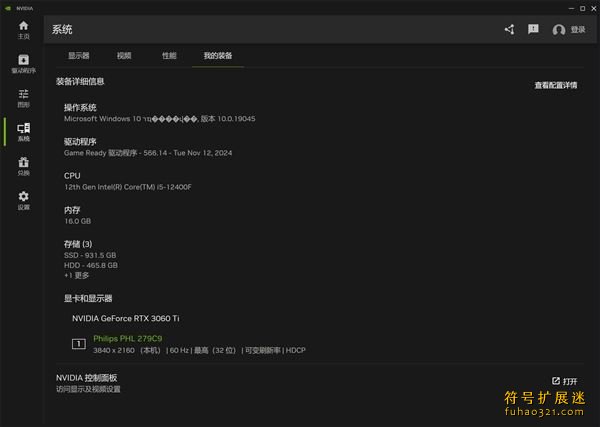The image size is (600, 427).
Task: Maximize the NVIDIA app window
Action: (x=582, y=8)
